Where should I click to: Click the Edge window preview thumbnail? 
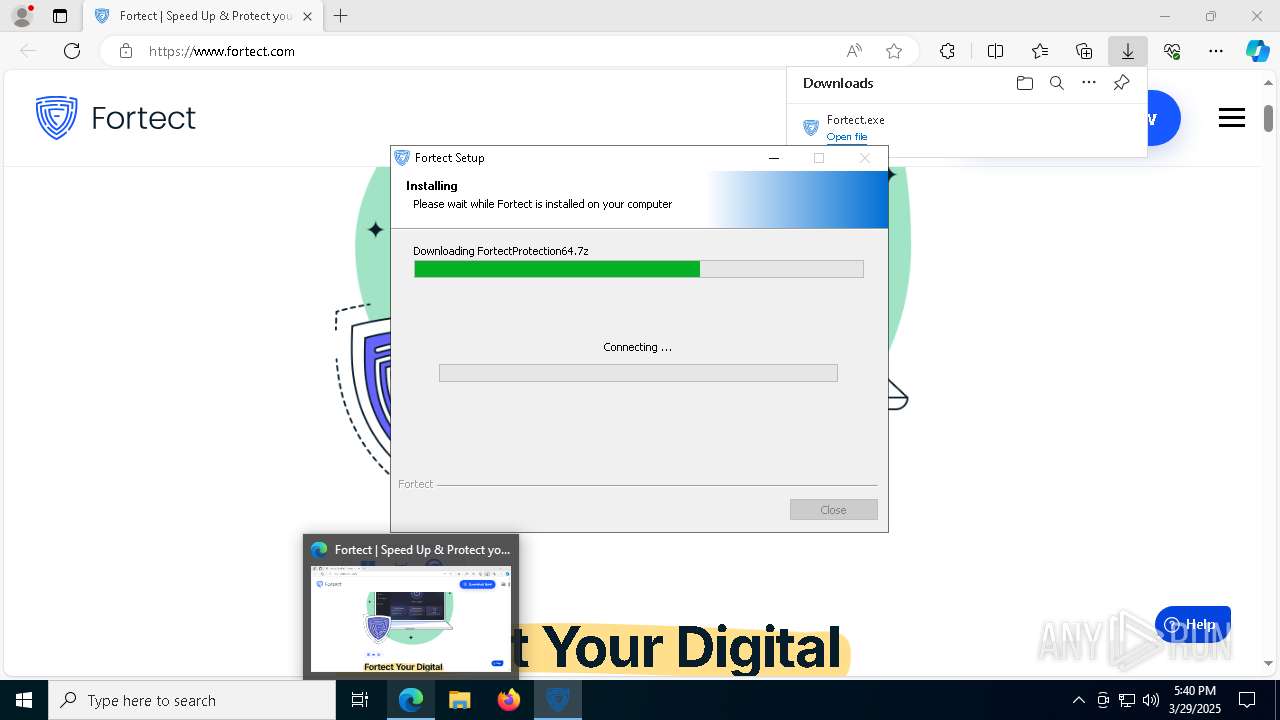click(x=411, y=619)
